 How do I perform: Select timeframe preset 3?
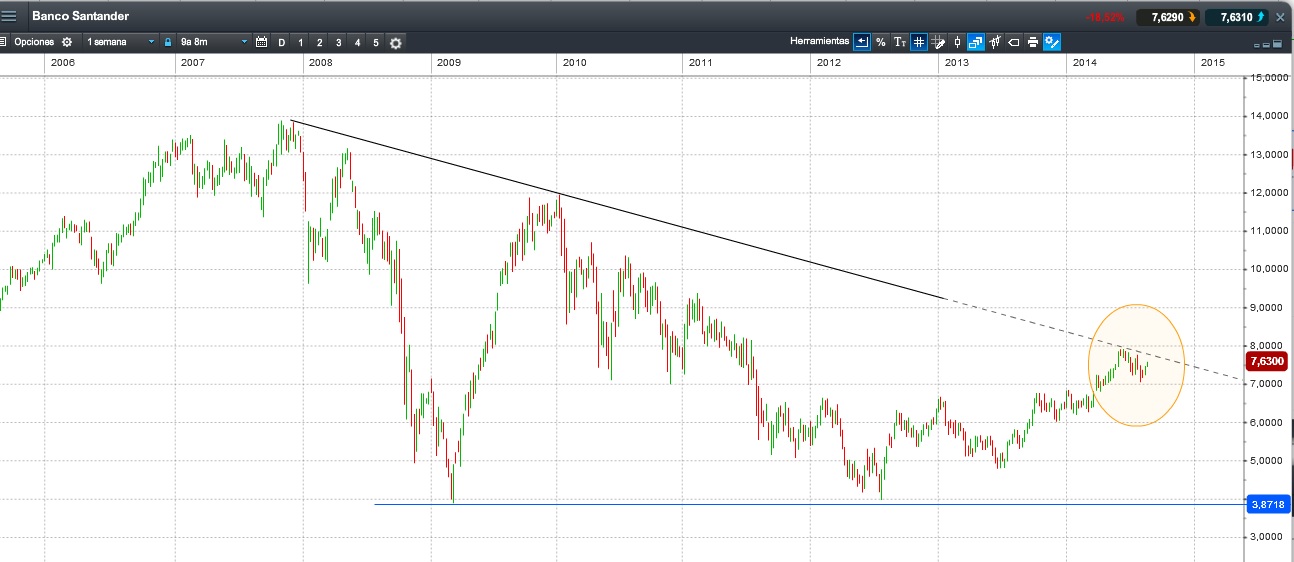[338, 42]
